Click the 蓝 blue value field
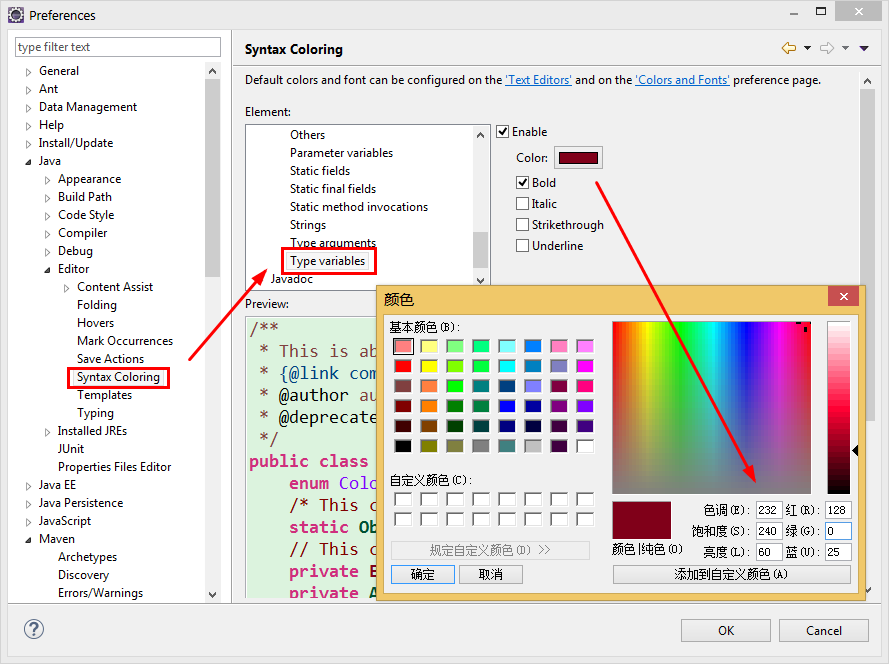 [x=838, y=552]
